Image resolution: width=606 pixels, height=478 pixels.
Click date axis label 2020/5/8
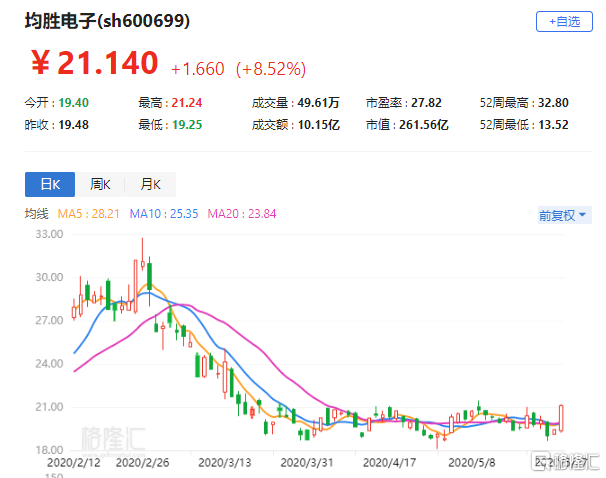click(472, 463)
